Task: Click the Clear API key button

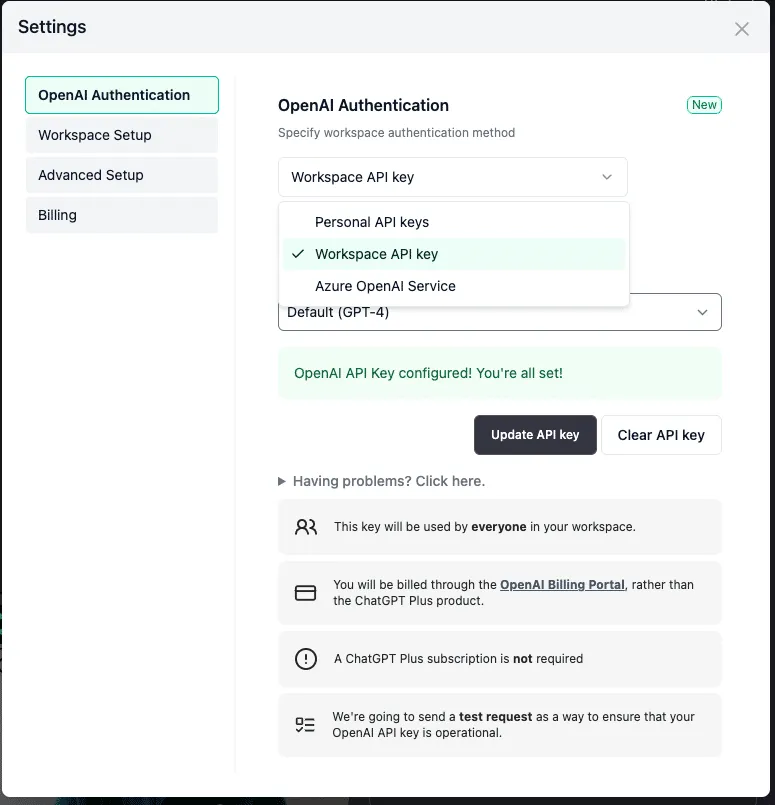Action: click(x=661, y=435)
